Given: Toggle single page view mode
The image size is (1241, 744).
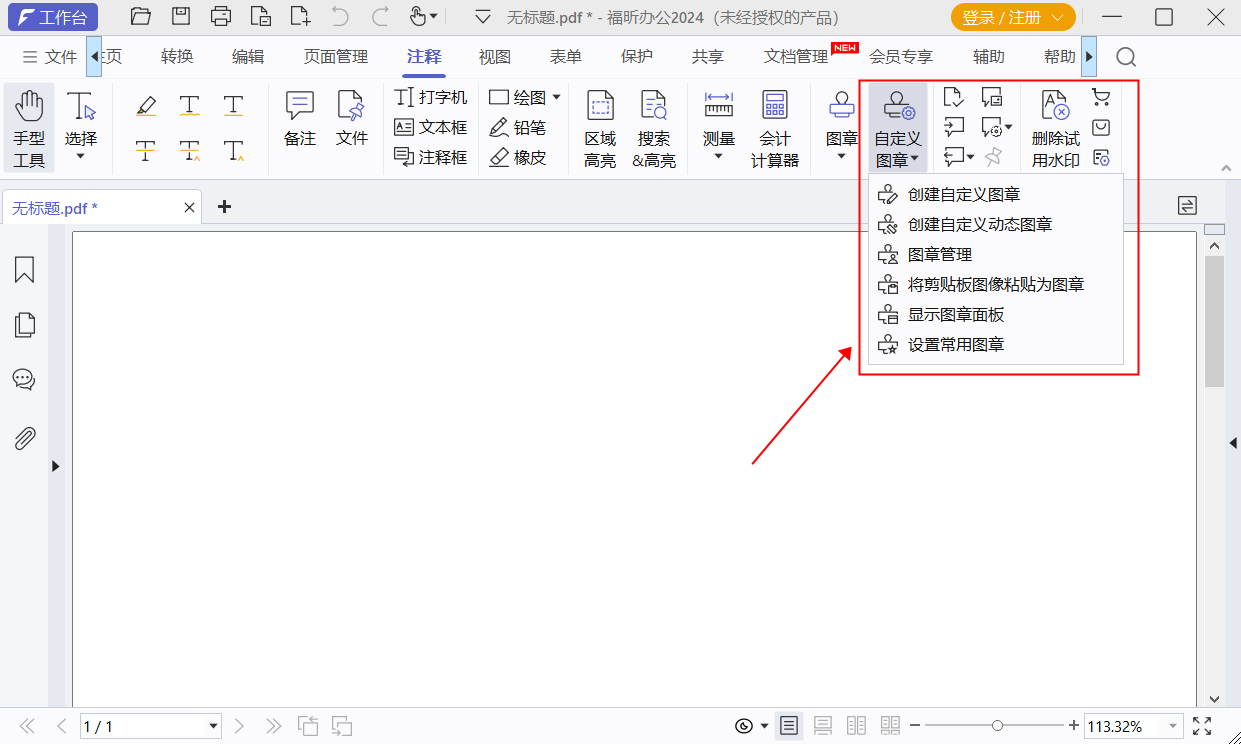Looking at the screenshot, I should [789, 726].
